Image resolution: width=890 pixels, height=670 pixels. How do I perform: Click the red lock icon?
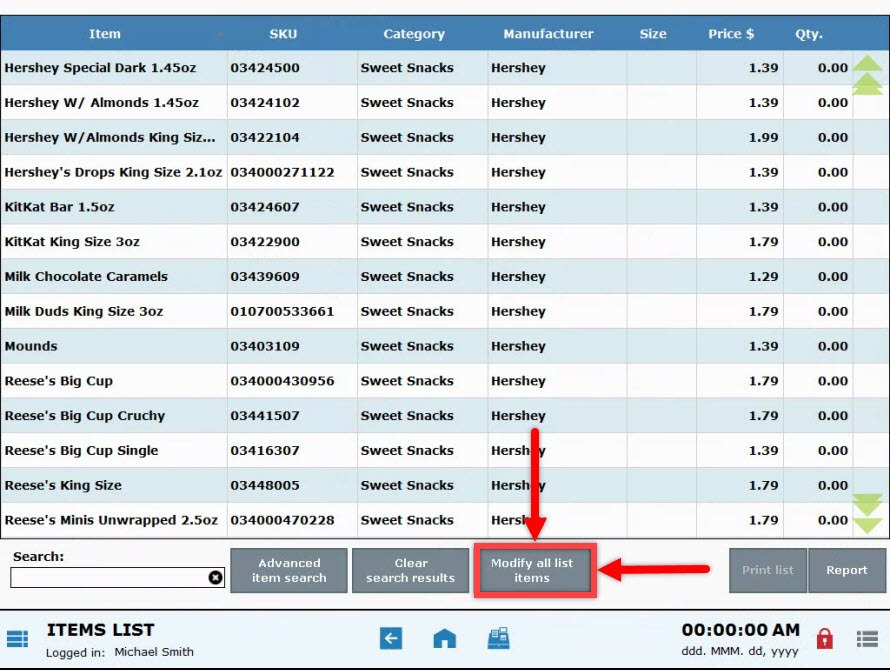click(824, 637)
